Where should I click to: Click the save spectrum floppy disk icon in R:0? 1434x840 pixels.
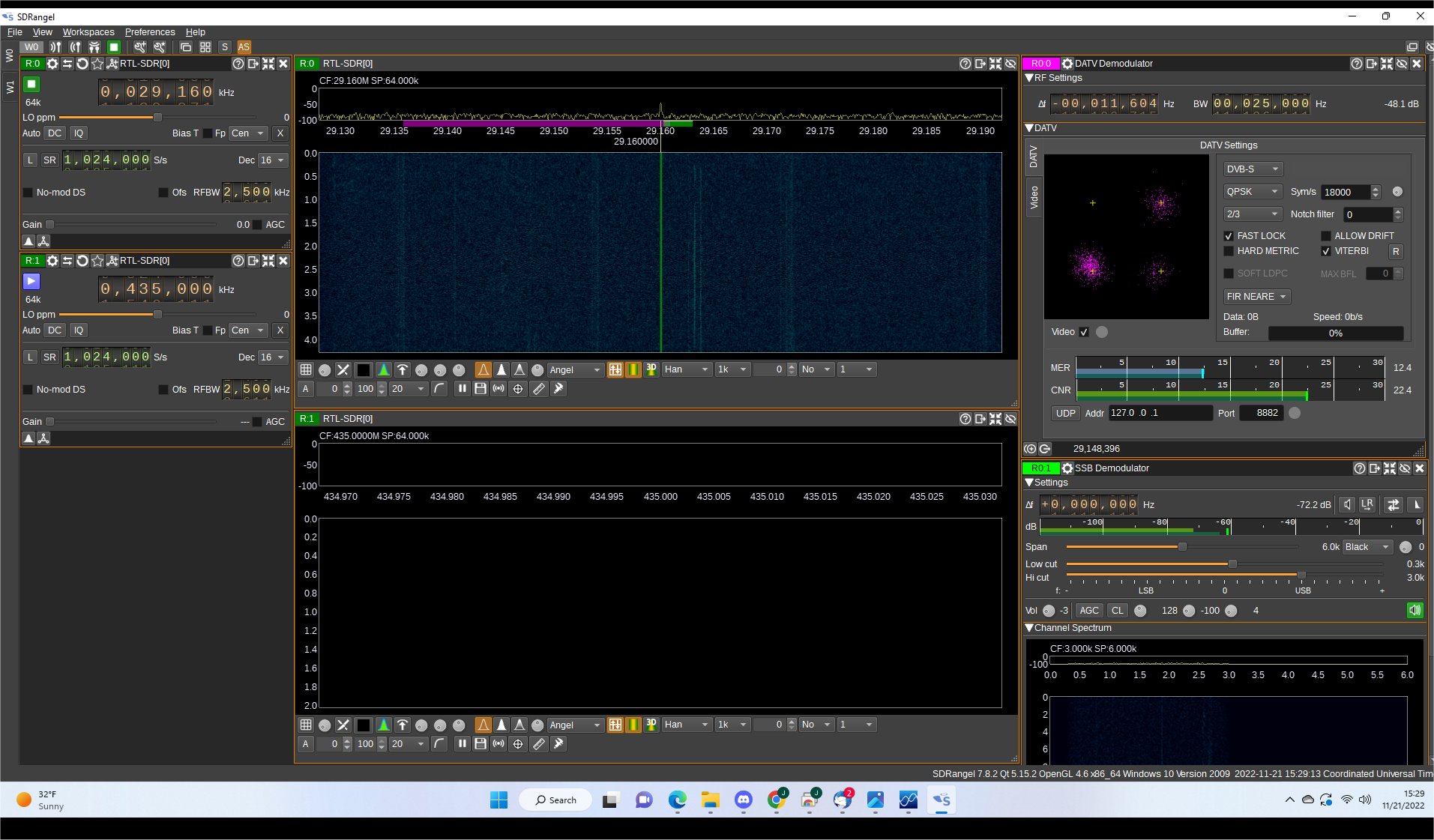[x=480, y=388]
